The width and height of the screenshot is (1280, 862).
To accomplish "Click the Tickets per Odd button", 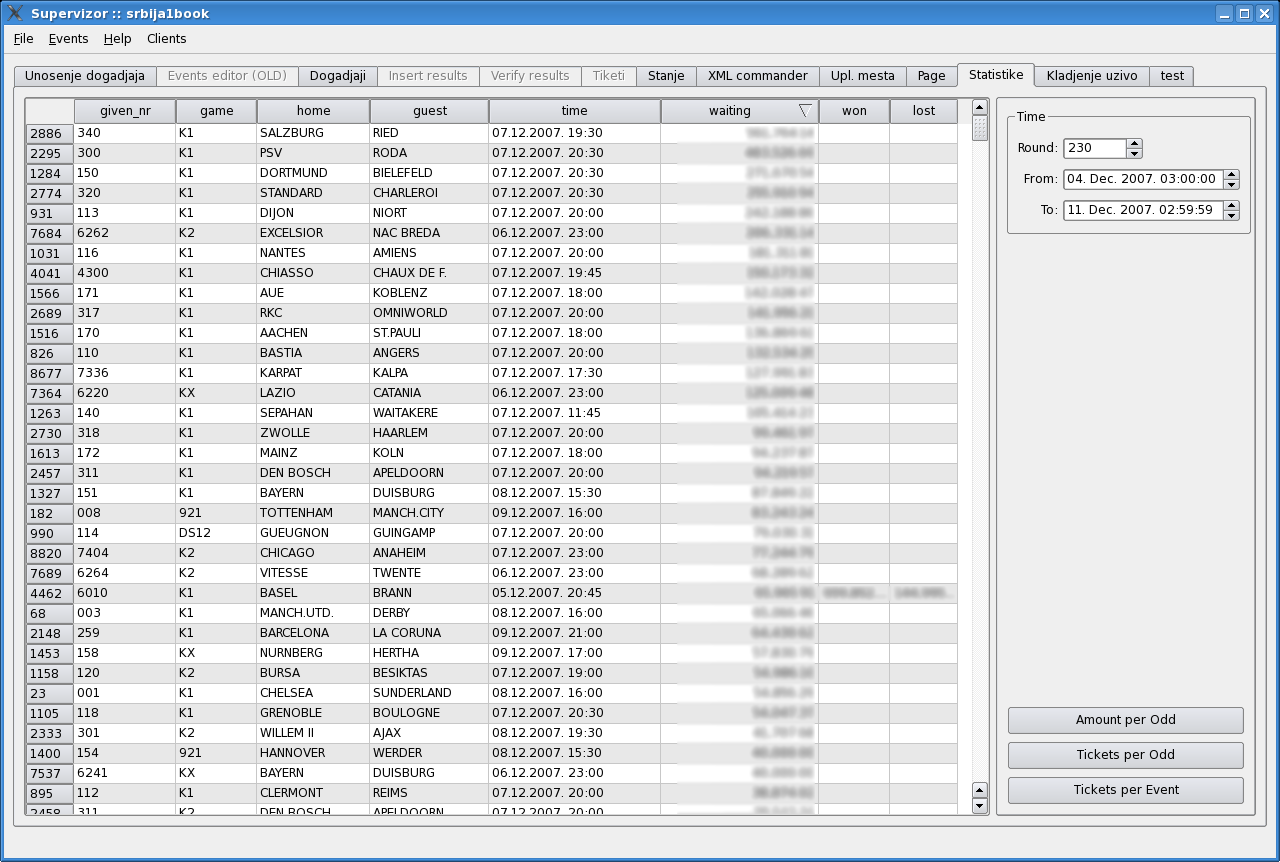I will [x=1125, y=755].
